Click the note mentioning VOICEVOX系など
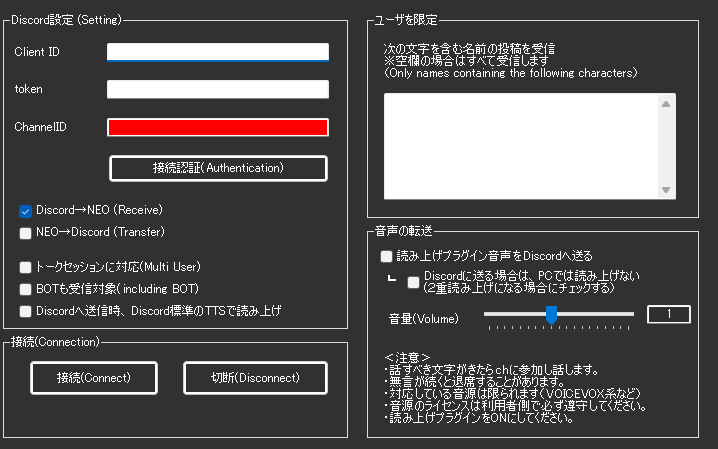Screen dimensions: 718x449 click(x=512, y=394)
